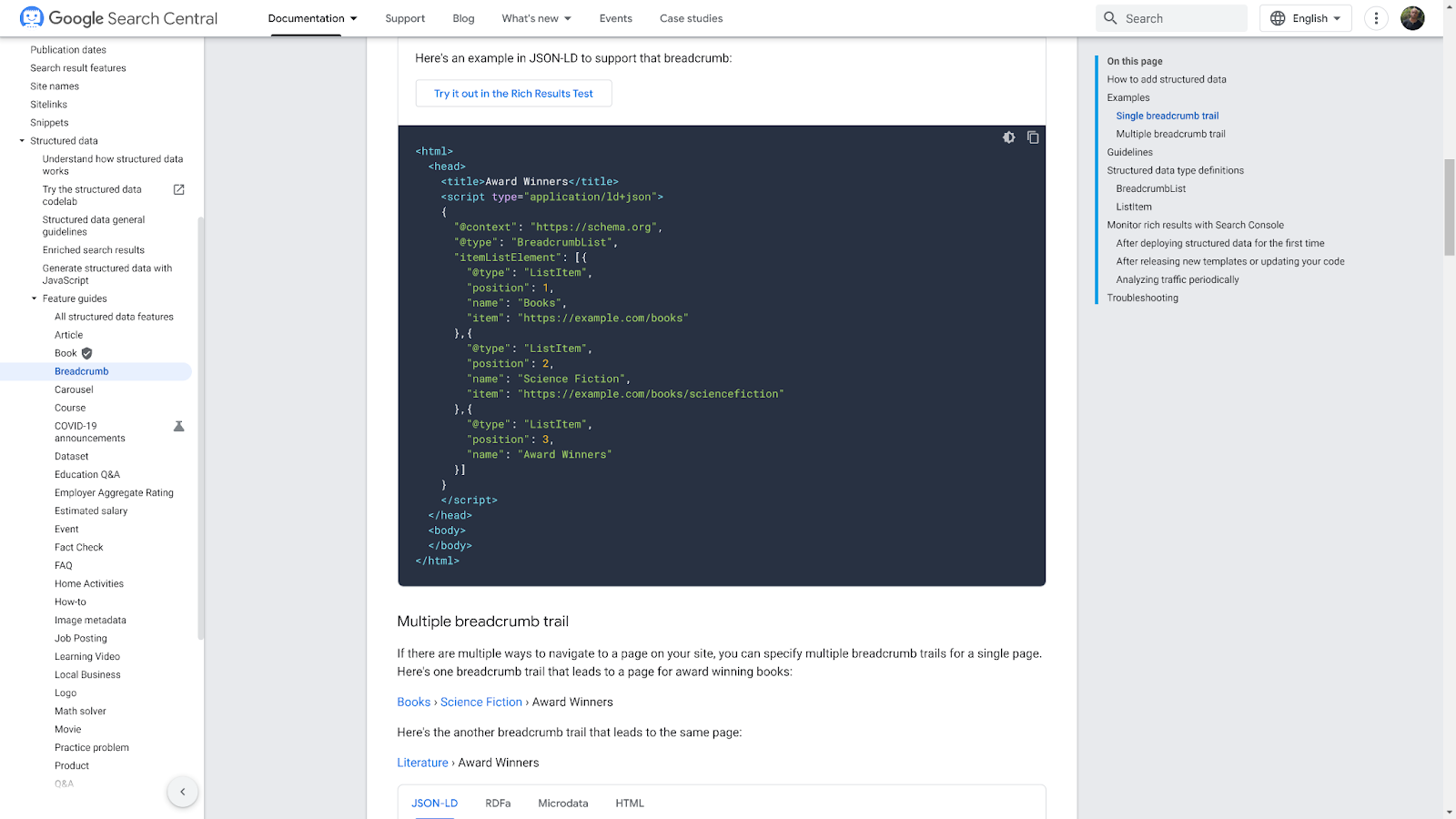Open the English language selector
This screenshot has width=1456, height=819.
(x=1306, y=18)
